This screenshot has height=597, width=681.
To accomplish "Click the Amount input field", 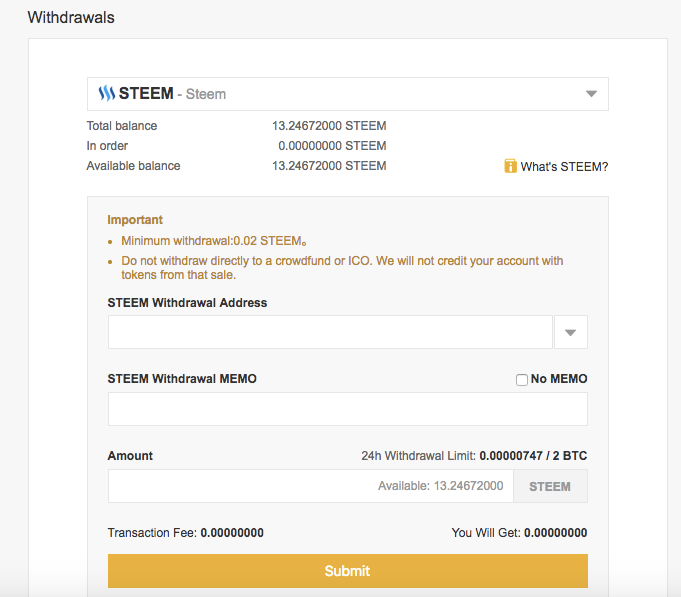I will [240, 487].
